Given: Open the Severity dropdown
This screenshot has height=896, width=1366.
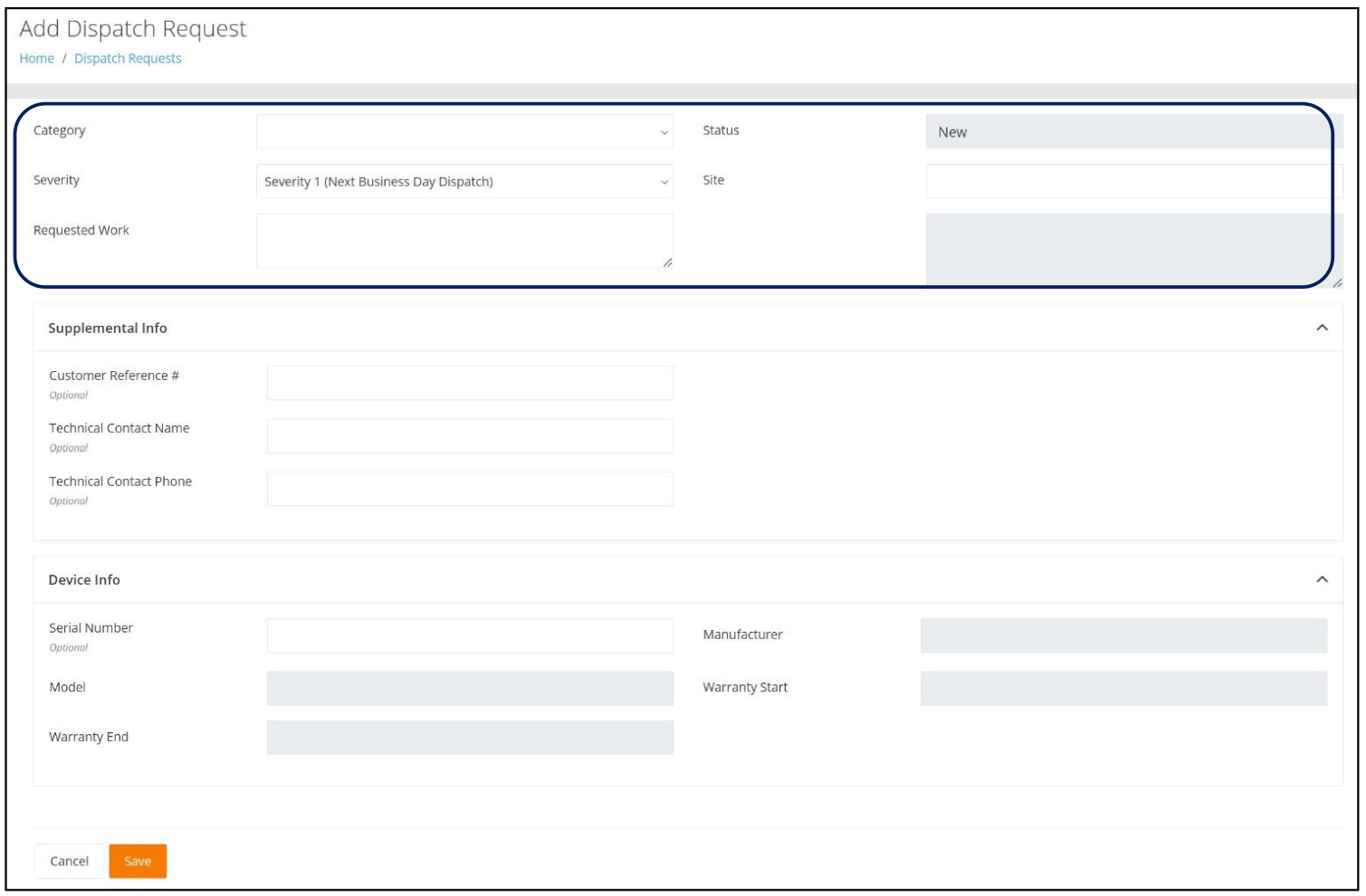Looking at the screenshot, I should 464,181.
